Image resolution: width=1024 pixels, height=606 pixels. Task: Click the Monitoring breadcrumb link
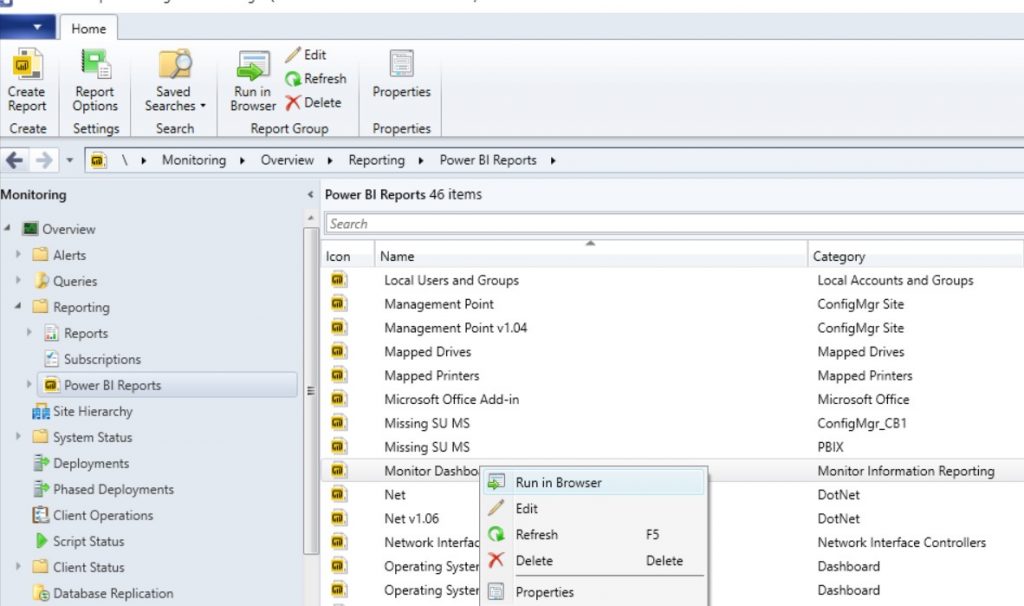coord(194,160)
